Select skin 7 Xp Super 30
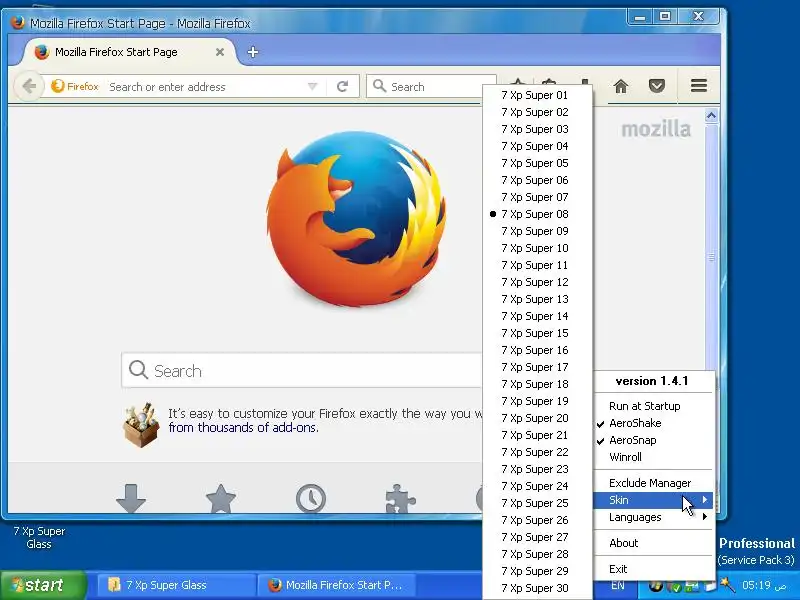 (x=537, y=588)
